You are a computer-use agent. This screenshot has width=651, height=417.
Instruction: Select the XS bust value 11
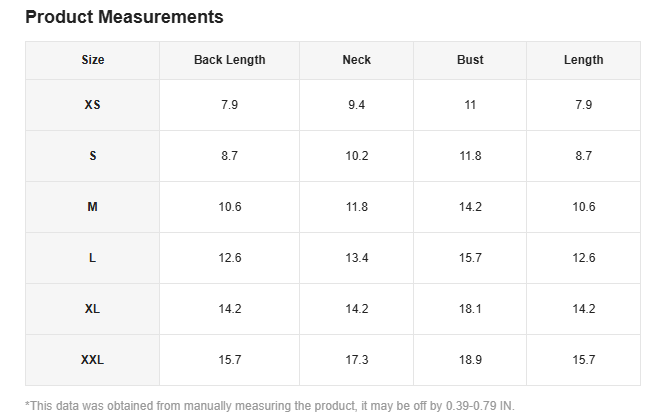pos(470,105)
